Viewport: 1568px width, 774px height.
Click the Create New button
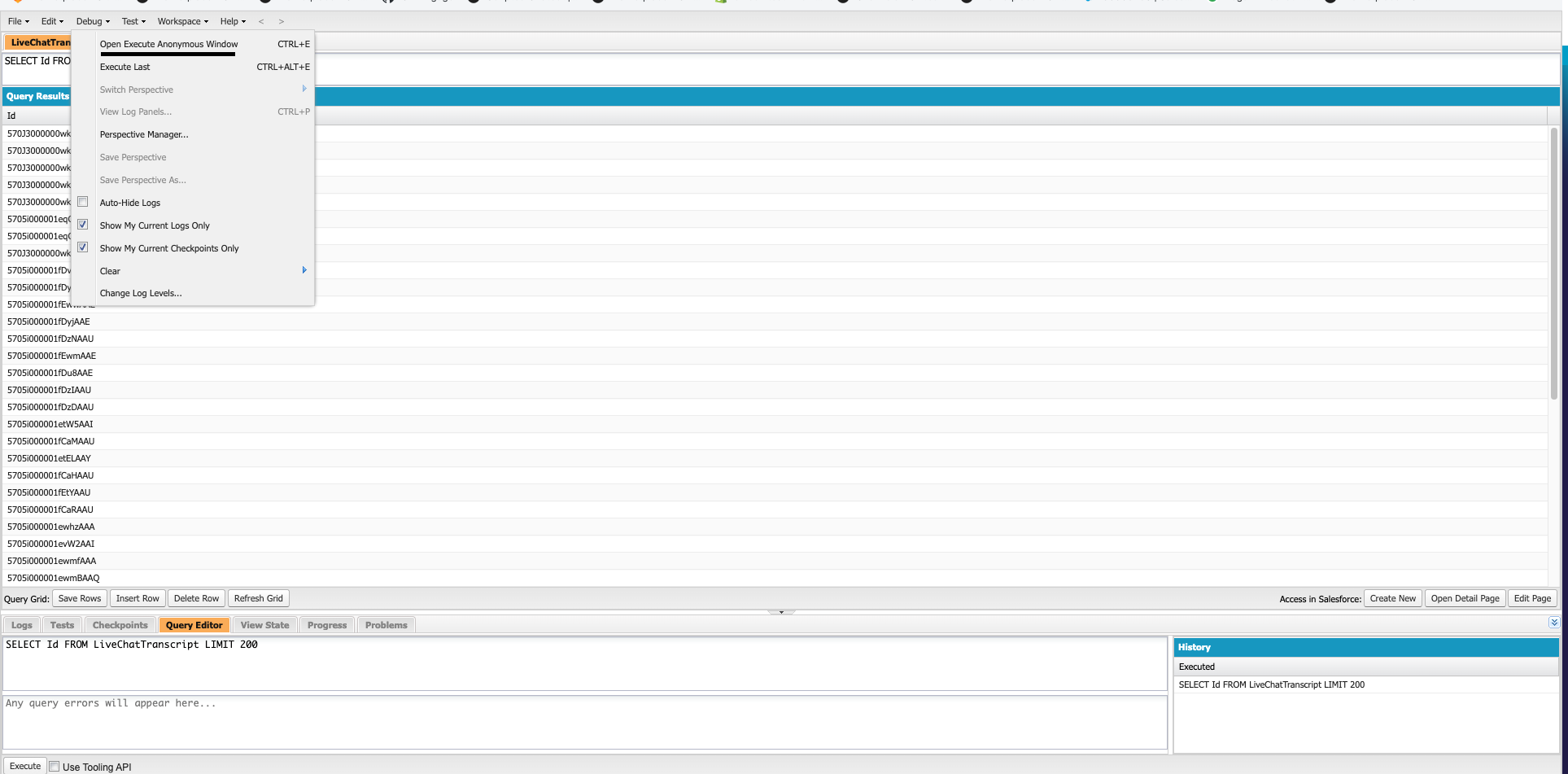1392,598
